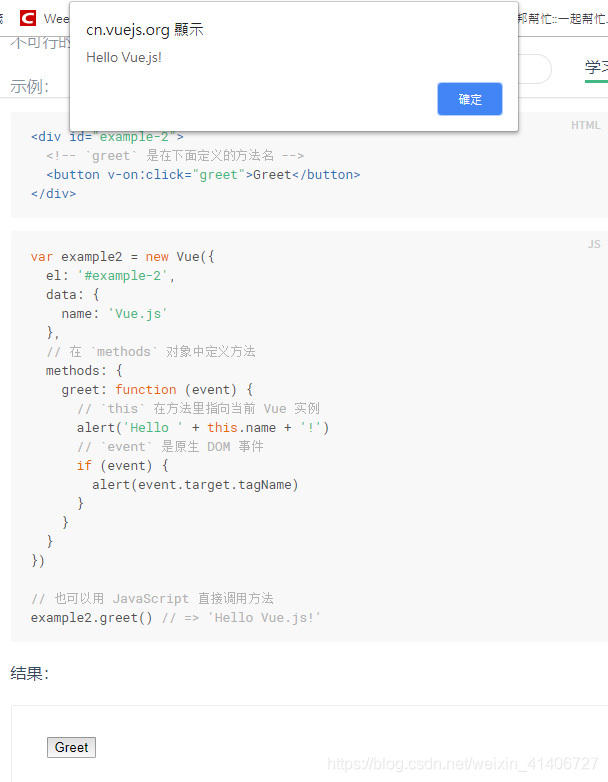The height and width of the screenshot is (782, 608).
Task: Click the line 'name: 'Vue.js''
Action: [x=114, y=314]
